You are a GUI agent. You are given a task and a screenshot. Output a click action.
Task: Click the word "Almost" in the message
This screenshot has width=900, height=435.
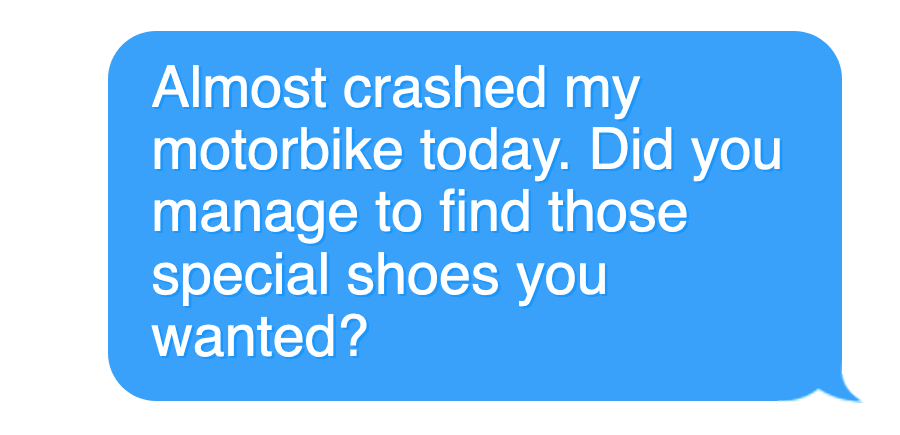coord(240,88)
